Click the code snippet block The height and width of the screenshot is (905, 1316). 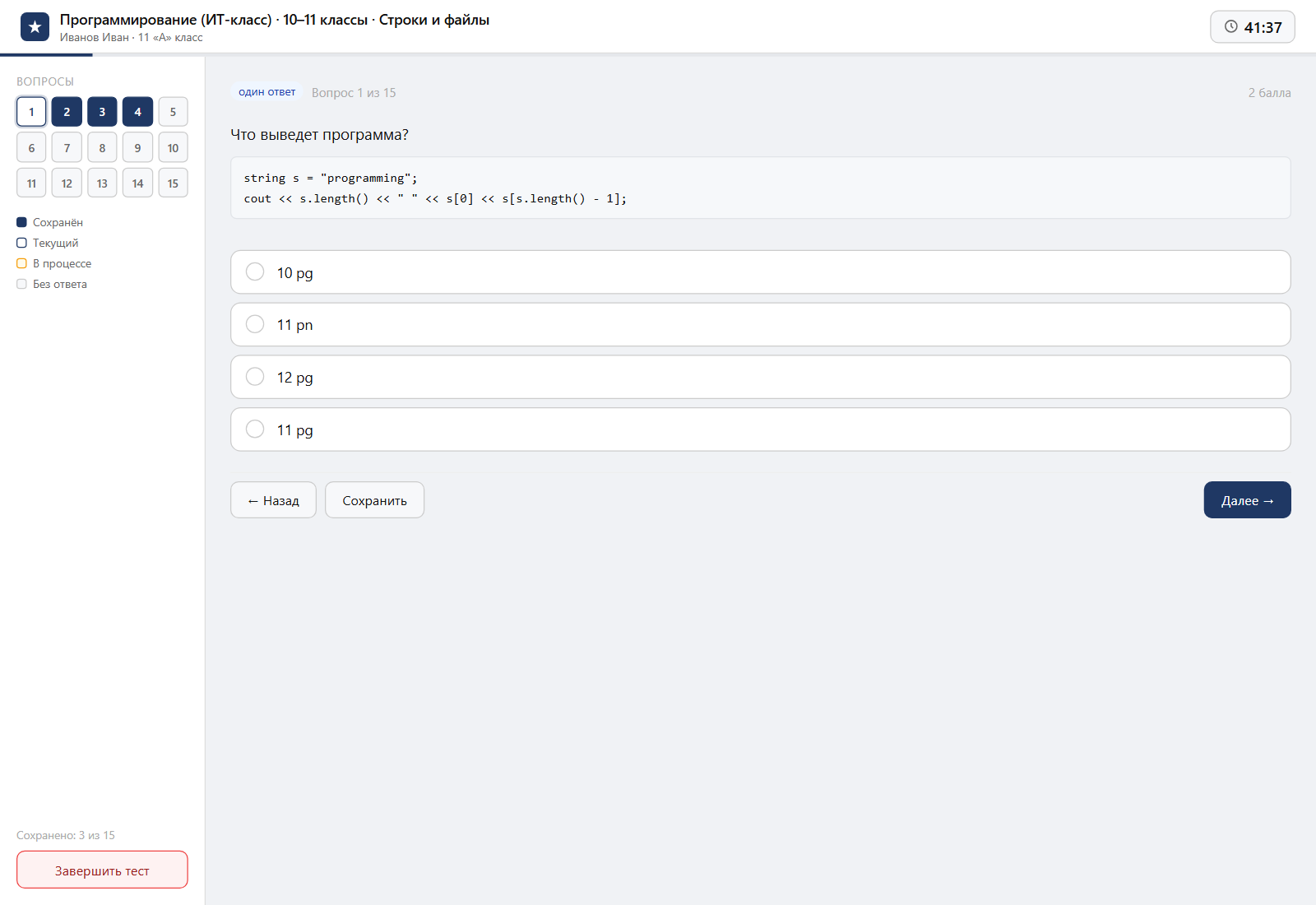760,188
